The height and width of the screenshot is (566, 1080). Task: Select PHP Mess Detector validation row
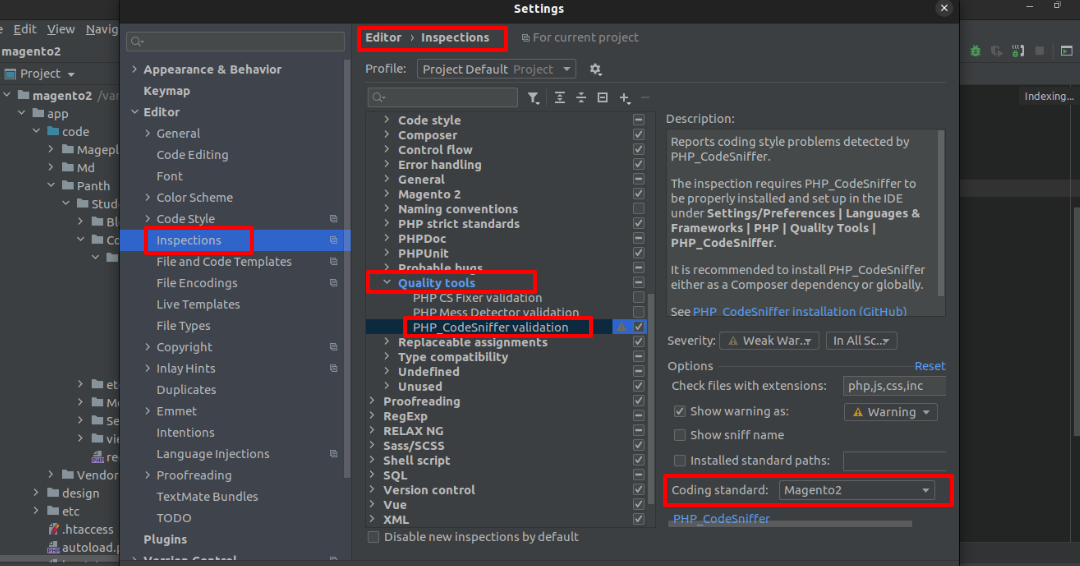click(496, 313)
